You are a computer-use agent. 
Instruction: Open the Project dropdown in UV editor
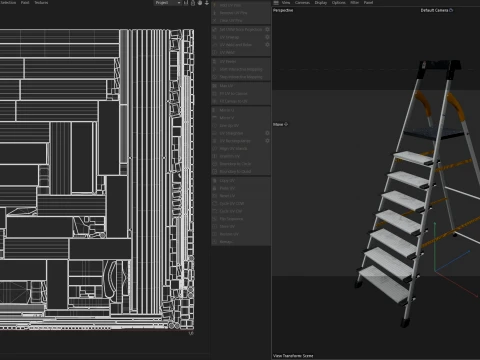(168, 3)
